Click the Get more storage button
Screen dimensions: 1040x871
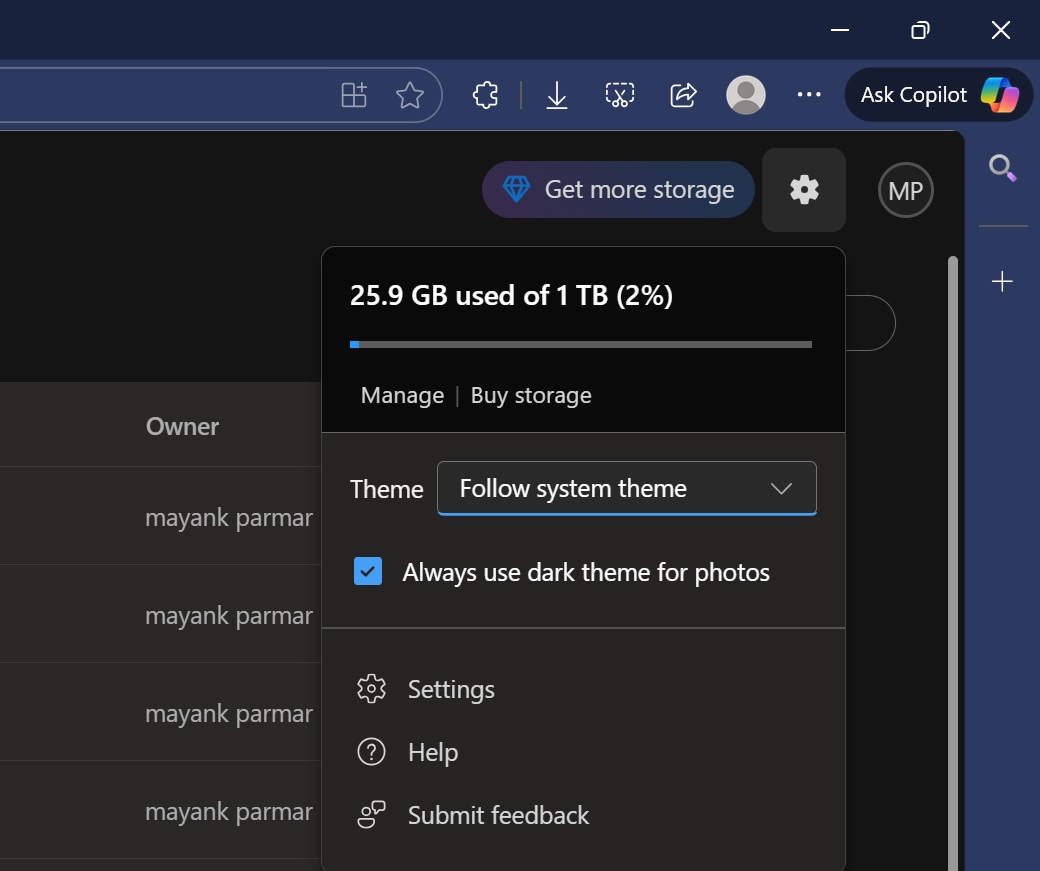[618, 190]
